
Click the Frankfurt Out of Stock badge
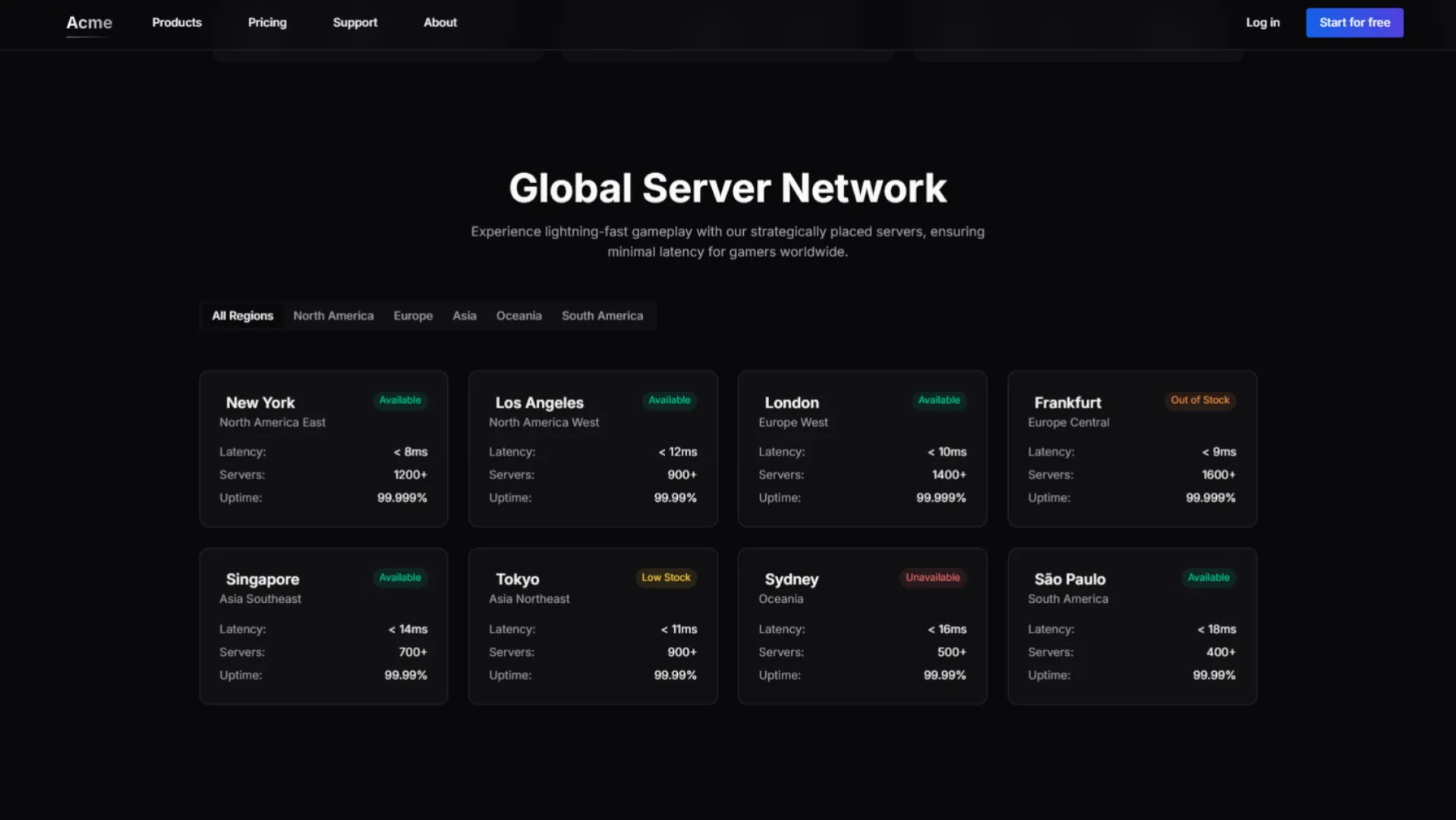pyautogui.click(x=1200, y=400)
